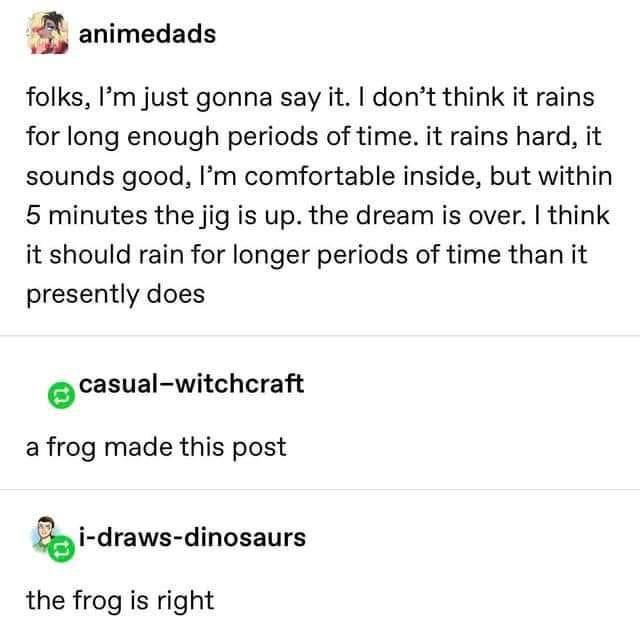Click the phrase "5 minutes" in the post
This screenshot has width=640, height=644.
pos(87,216)
